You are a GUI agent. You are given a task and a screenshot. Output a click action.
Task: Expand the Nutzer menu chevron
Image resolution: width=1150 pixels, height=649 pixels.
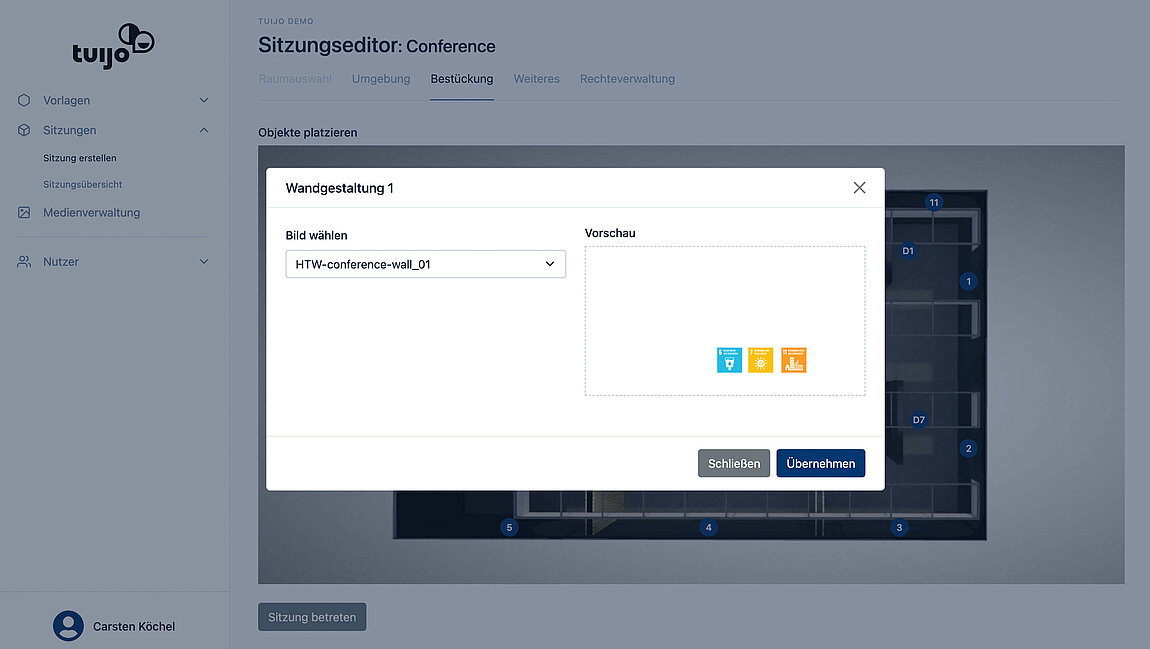204,261
